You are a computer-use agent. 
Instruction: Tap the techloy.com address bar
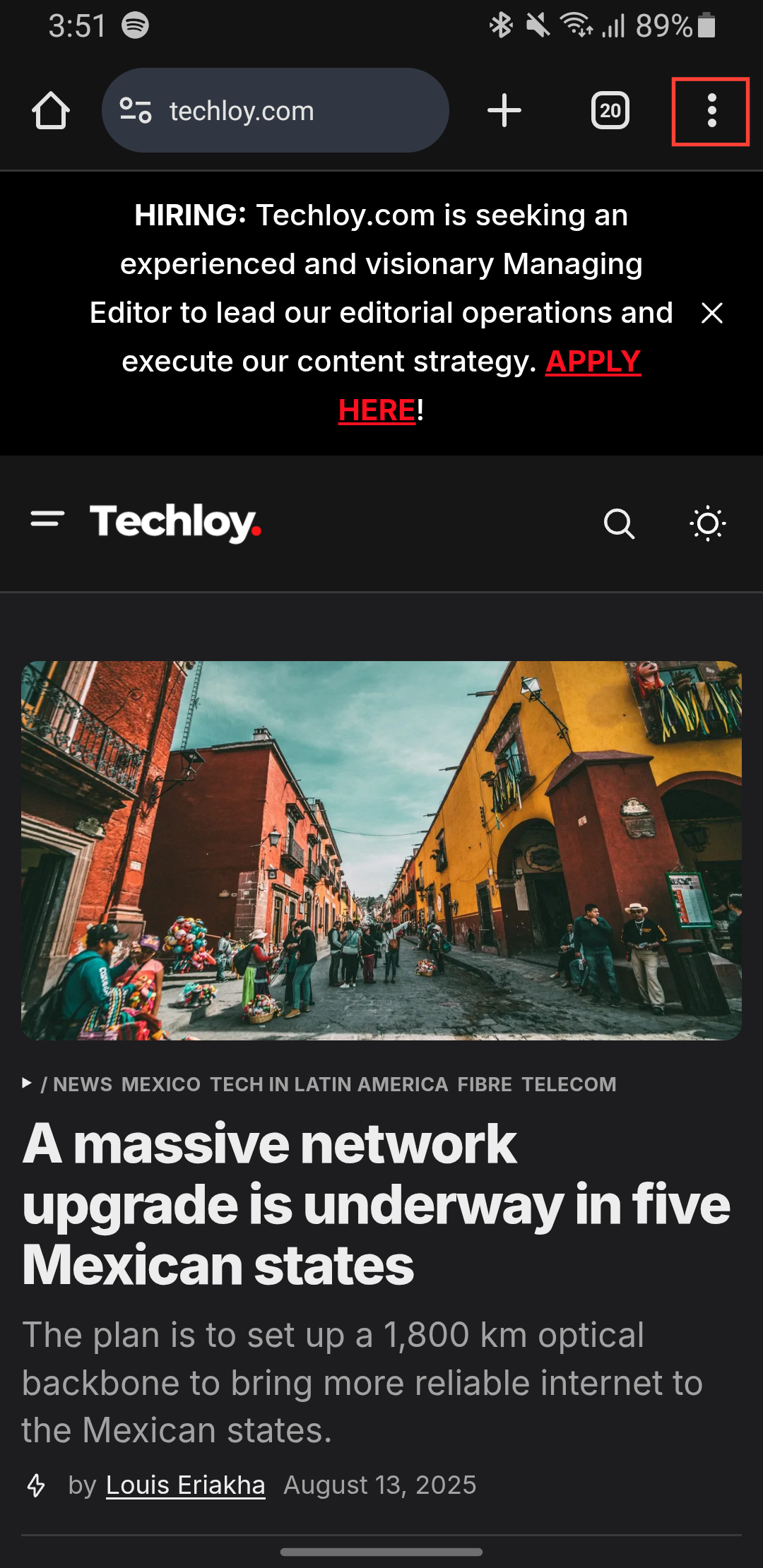(x=276, y=110)
